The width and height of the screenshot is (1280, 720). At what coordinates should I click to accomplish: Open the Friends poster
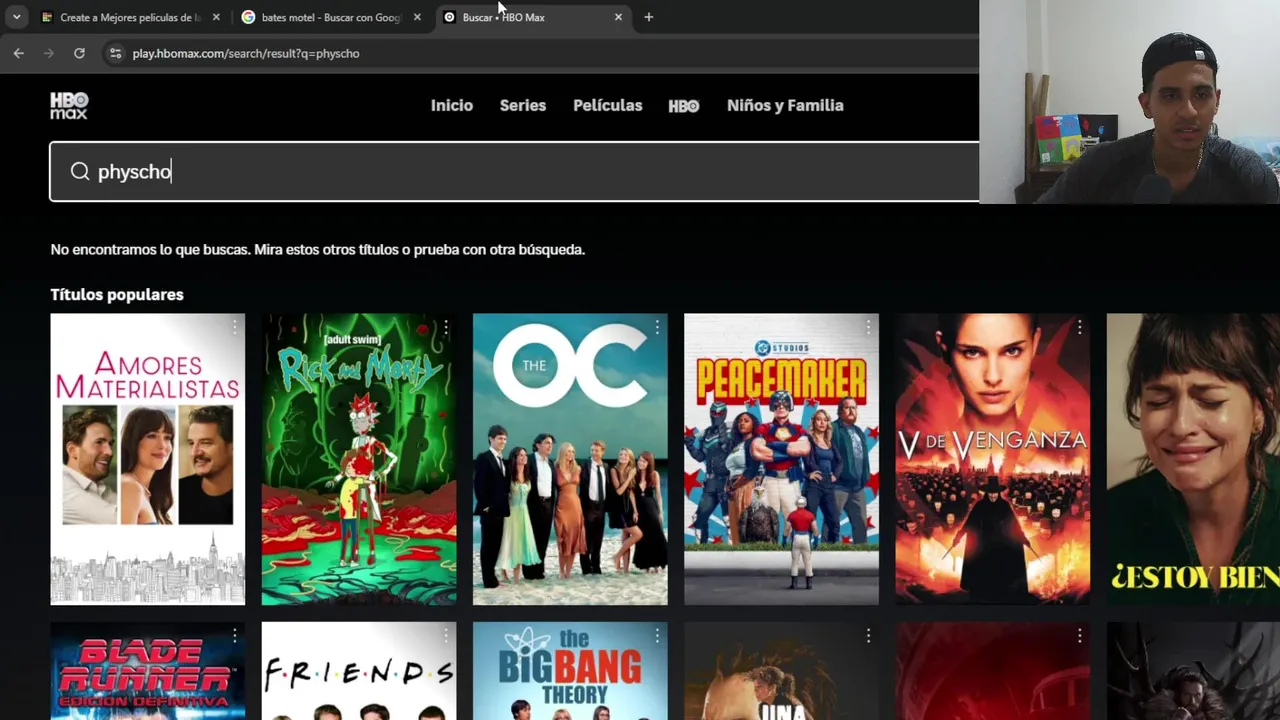[x=359, y=671]
